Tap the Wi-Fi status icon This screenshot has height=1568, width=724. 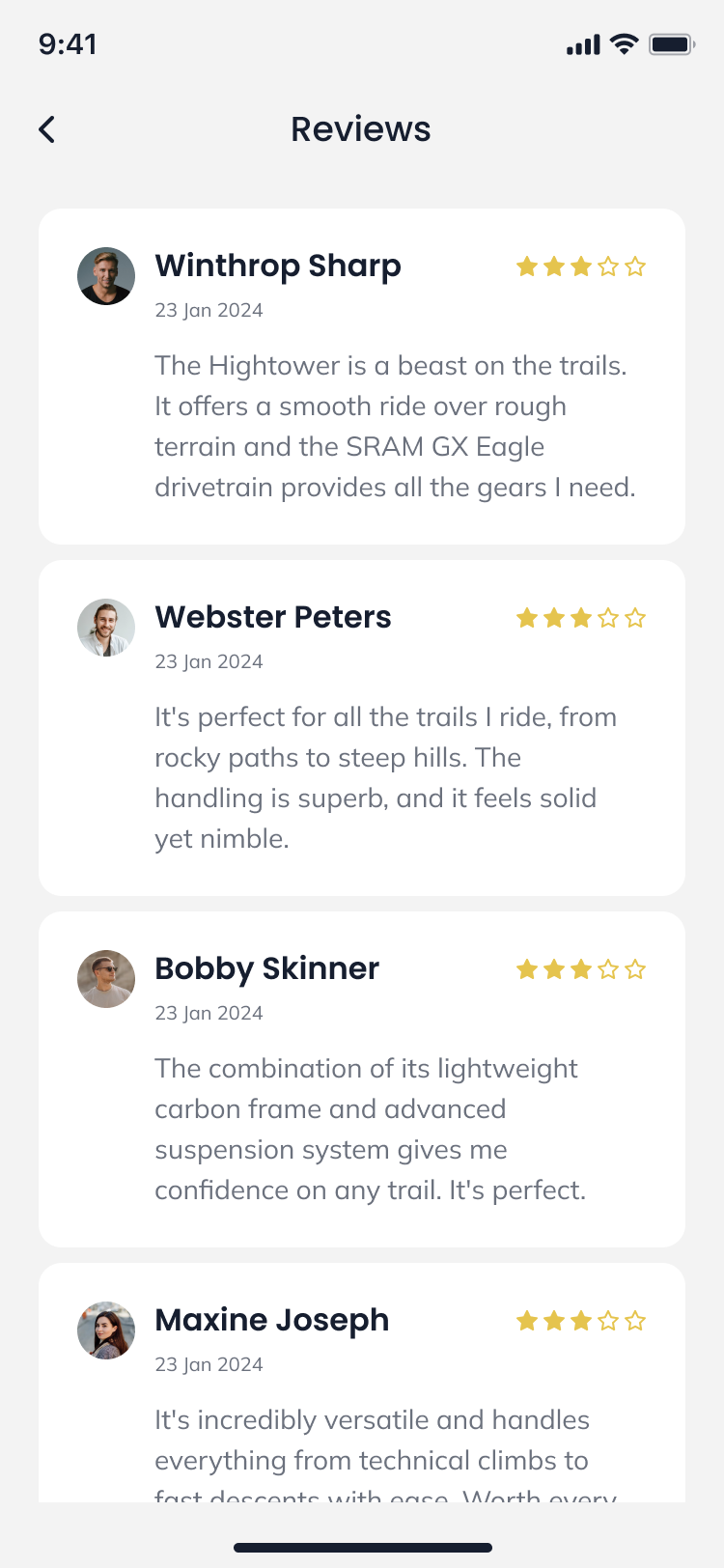pos(625,44)
